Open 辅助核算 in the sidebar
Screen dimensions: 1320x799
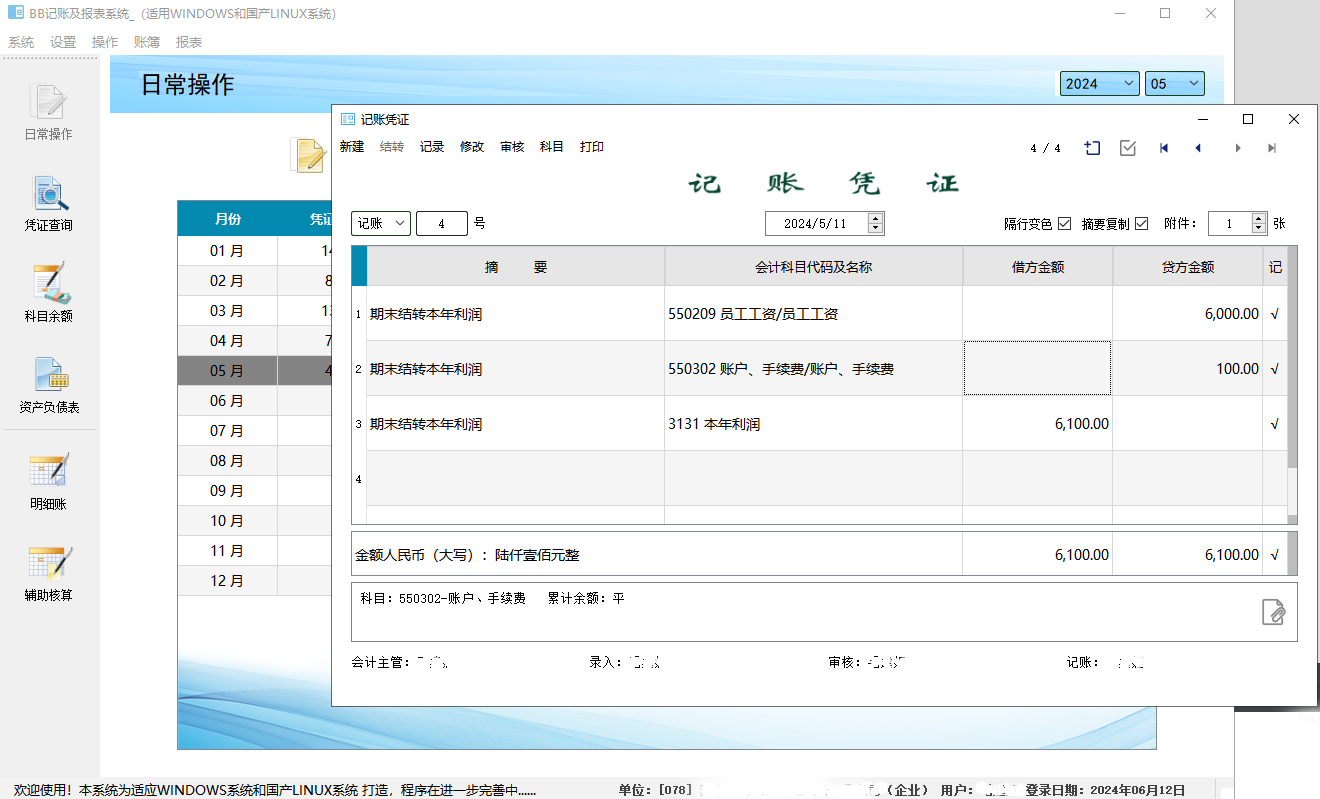click(48, 573)
